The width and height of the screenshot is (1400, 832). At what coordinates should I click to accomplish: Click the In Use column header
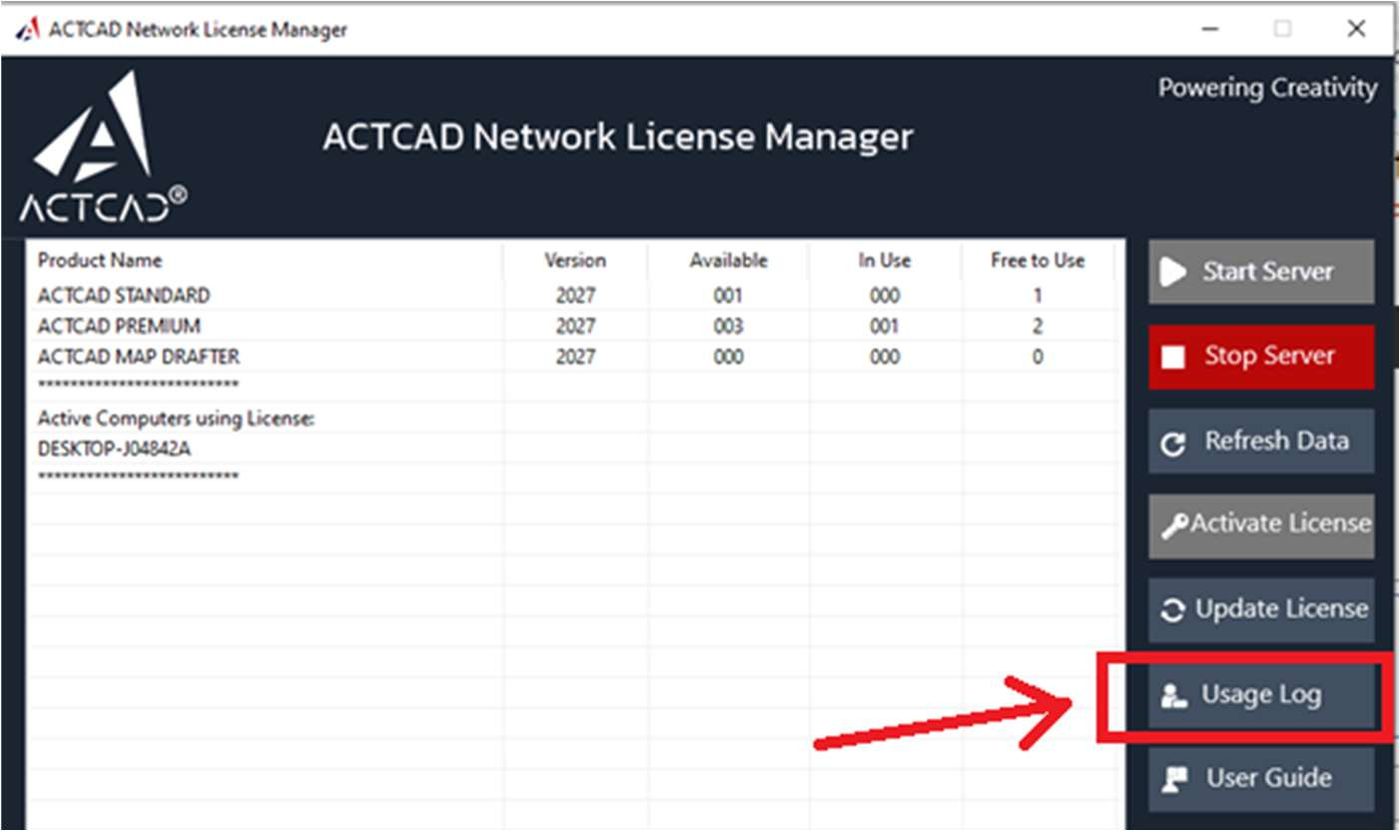(884, 260)
